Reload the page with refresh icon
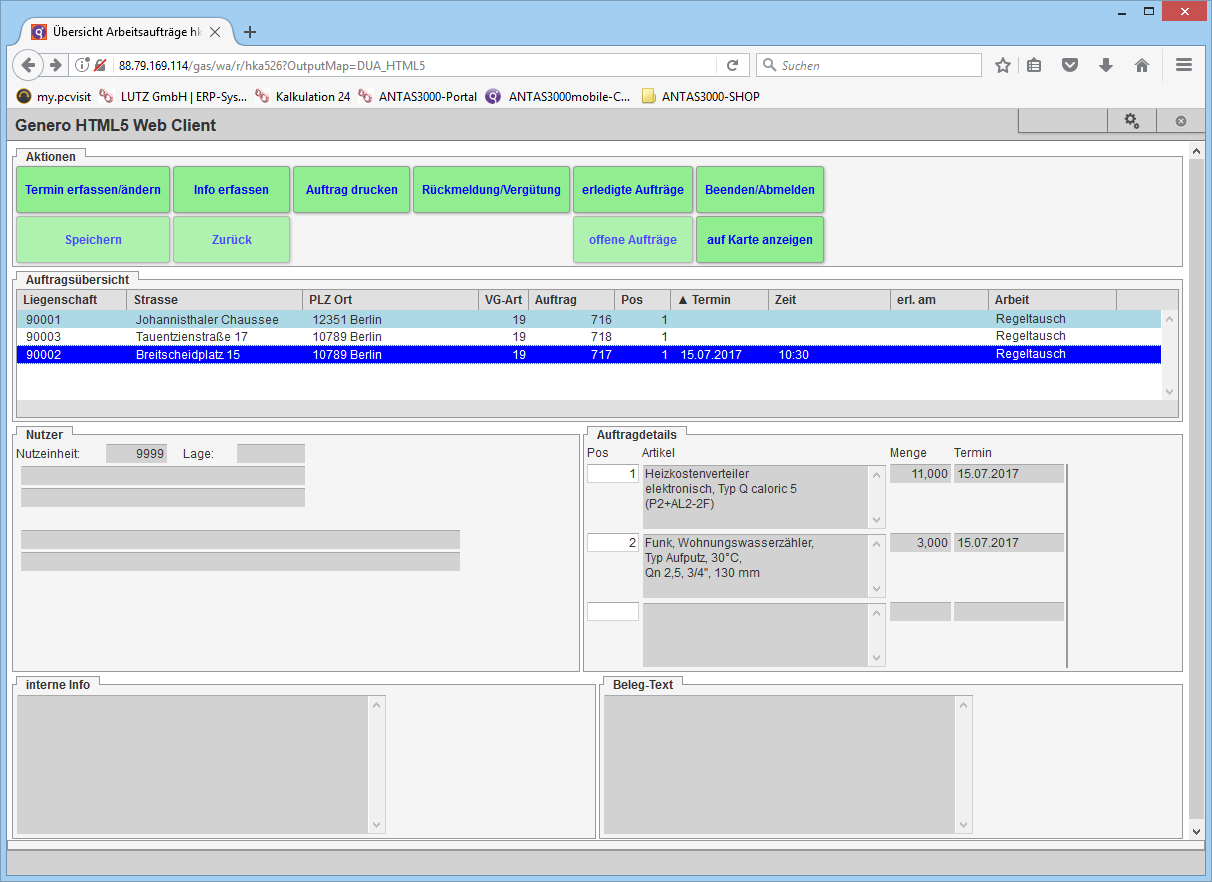 [x=732, y=65]
